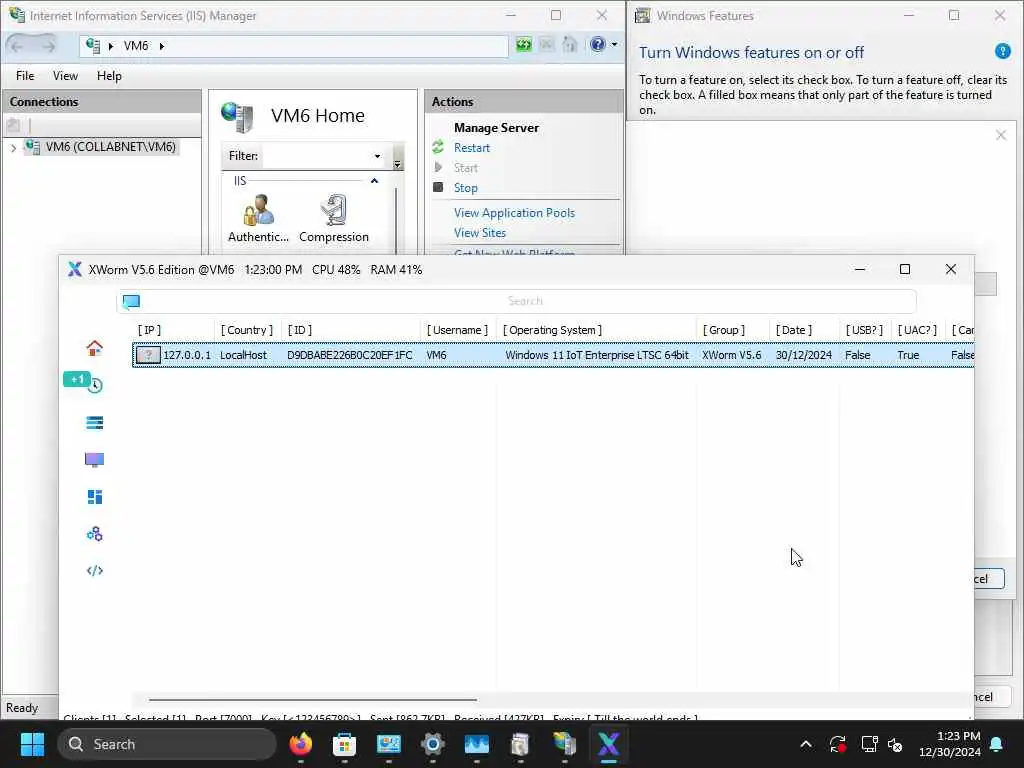
Task: Open the XWorm linked nodes sidebar icon
Action: coord(95,534)
